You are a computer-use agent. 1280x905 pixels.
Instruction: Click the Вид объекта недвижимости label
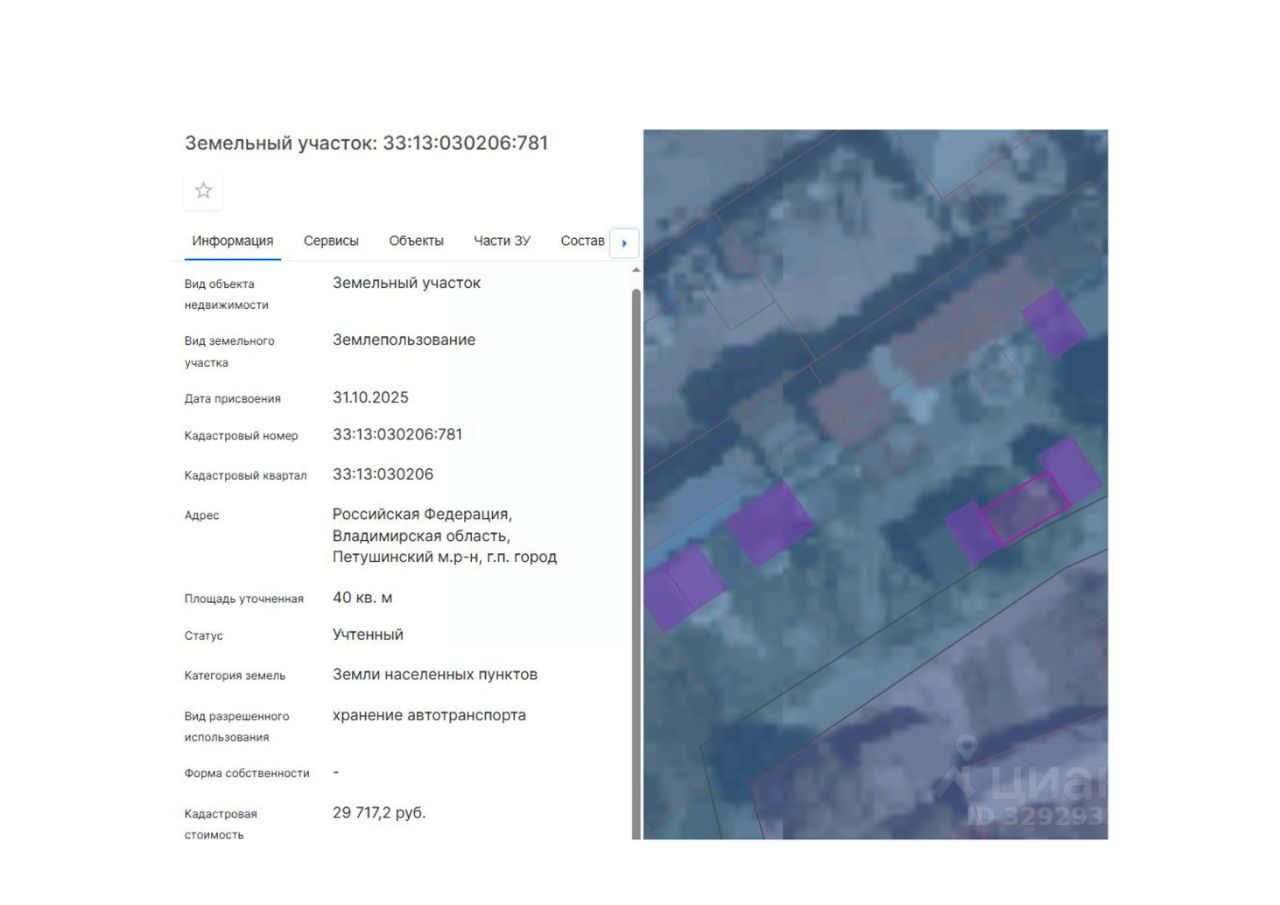coord(227,294)
